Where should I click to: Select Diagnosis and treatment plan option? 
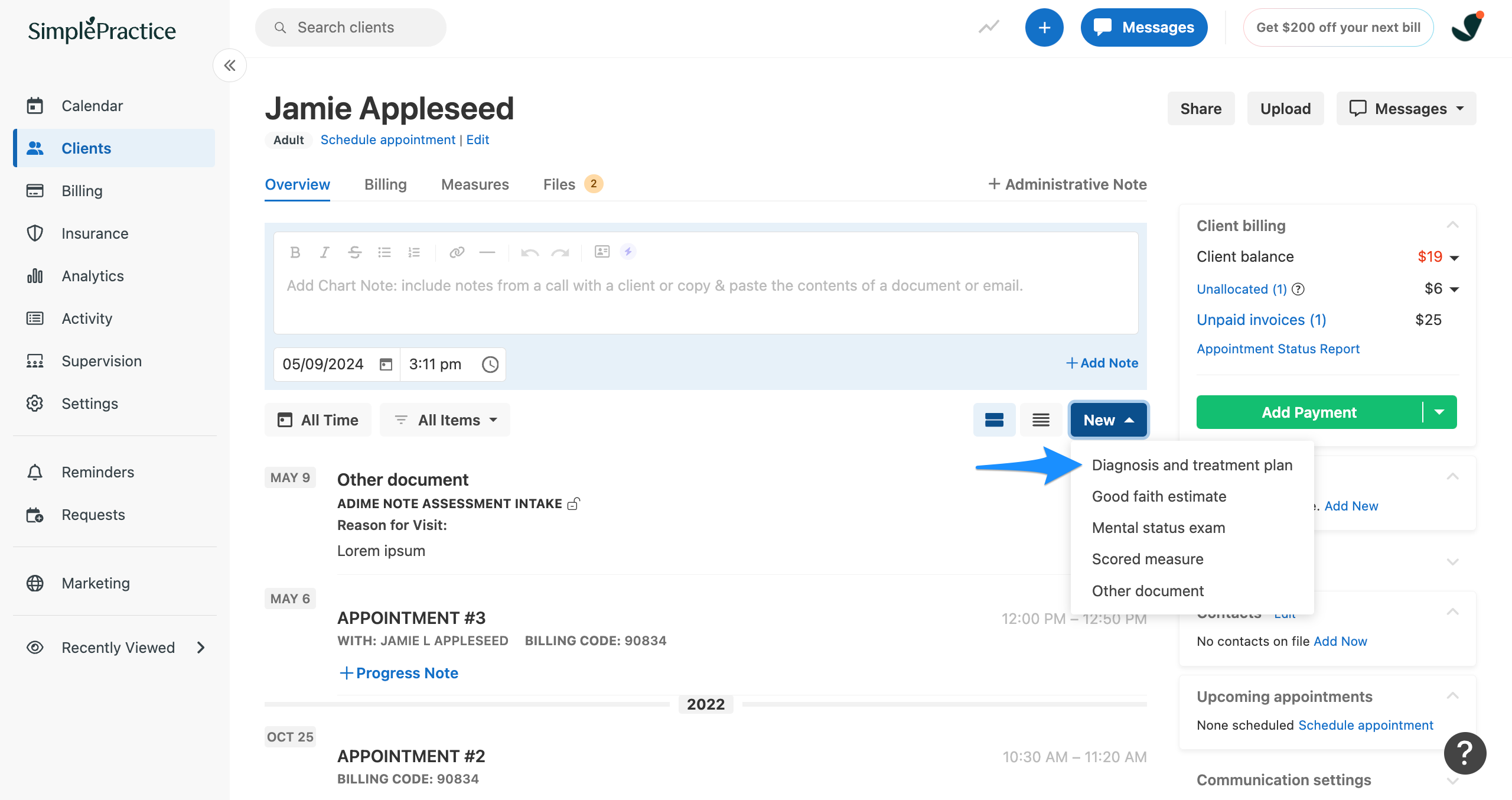click(1192, 465)
